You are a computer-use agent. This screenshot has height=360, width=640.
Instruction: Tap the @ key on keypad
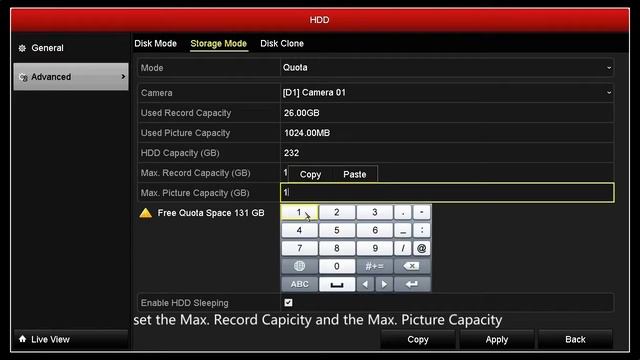tap(422, 248)
